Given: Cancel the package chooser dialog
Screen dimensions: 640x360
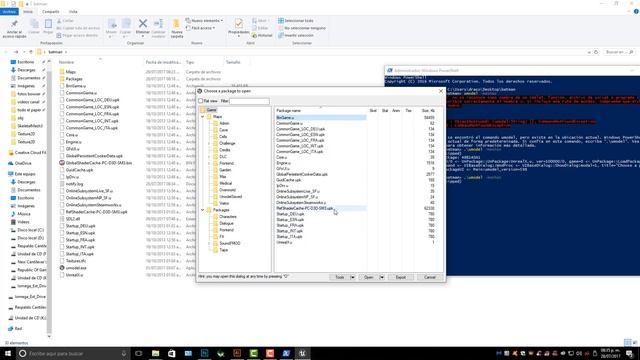Looking at the screenshot, I should click(x=430, y=277).
